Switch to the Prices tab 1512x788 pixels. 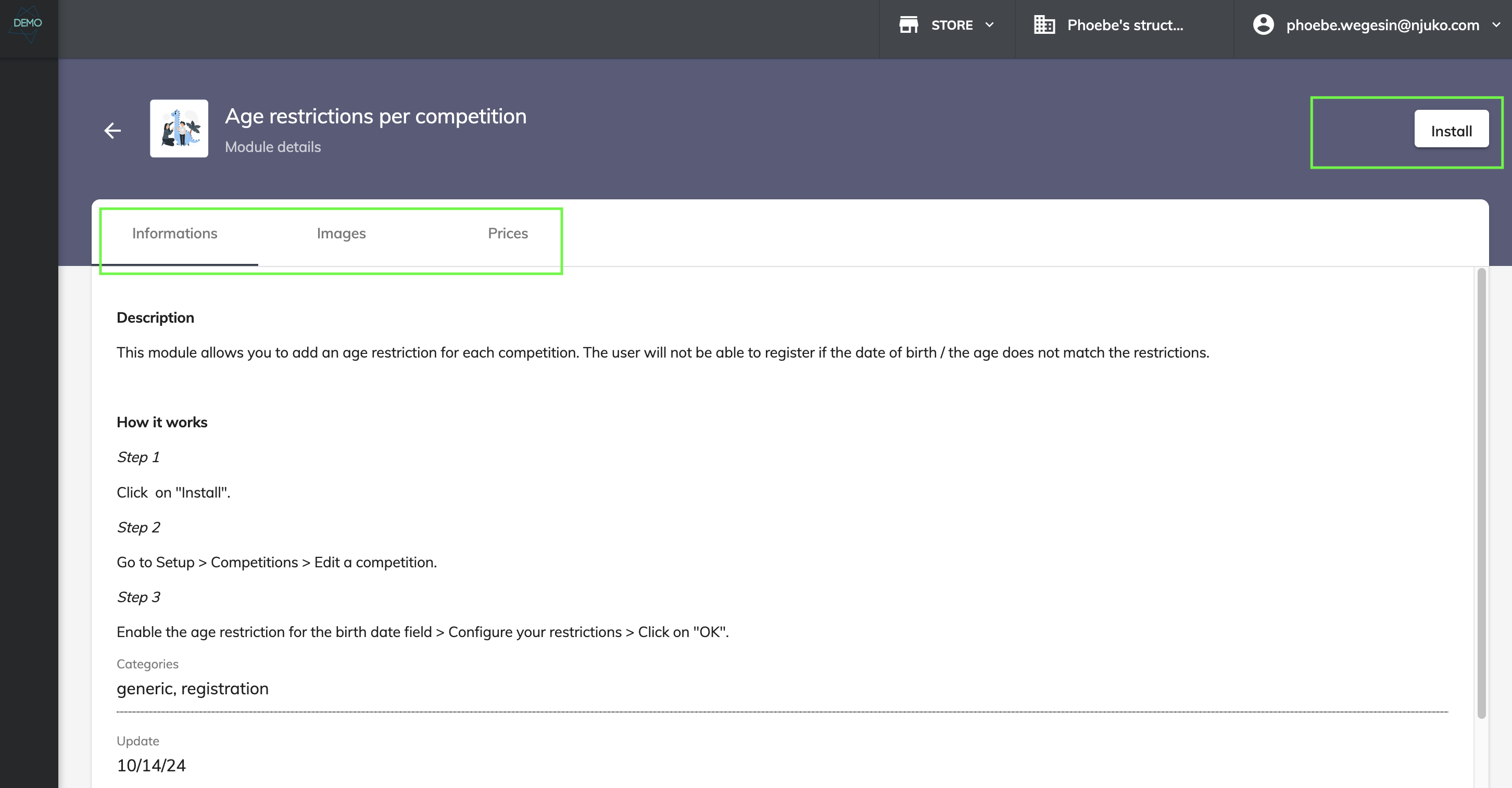click(x=508, y=233)
